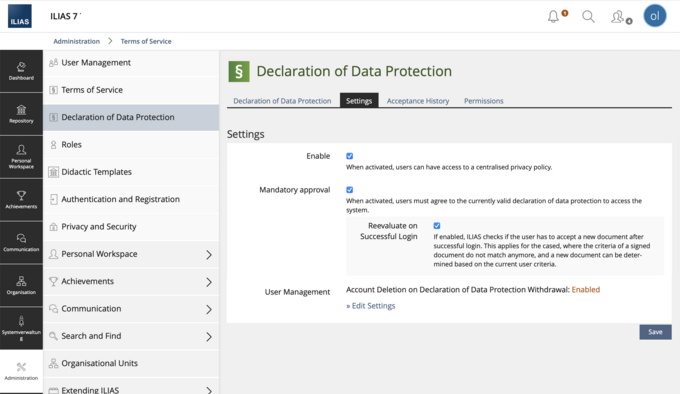Switch to Declaration of Data Protection tab
This screenshot has height=394, width=680.
pyautogui.click(x=282, y=101)
